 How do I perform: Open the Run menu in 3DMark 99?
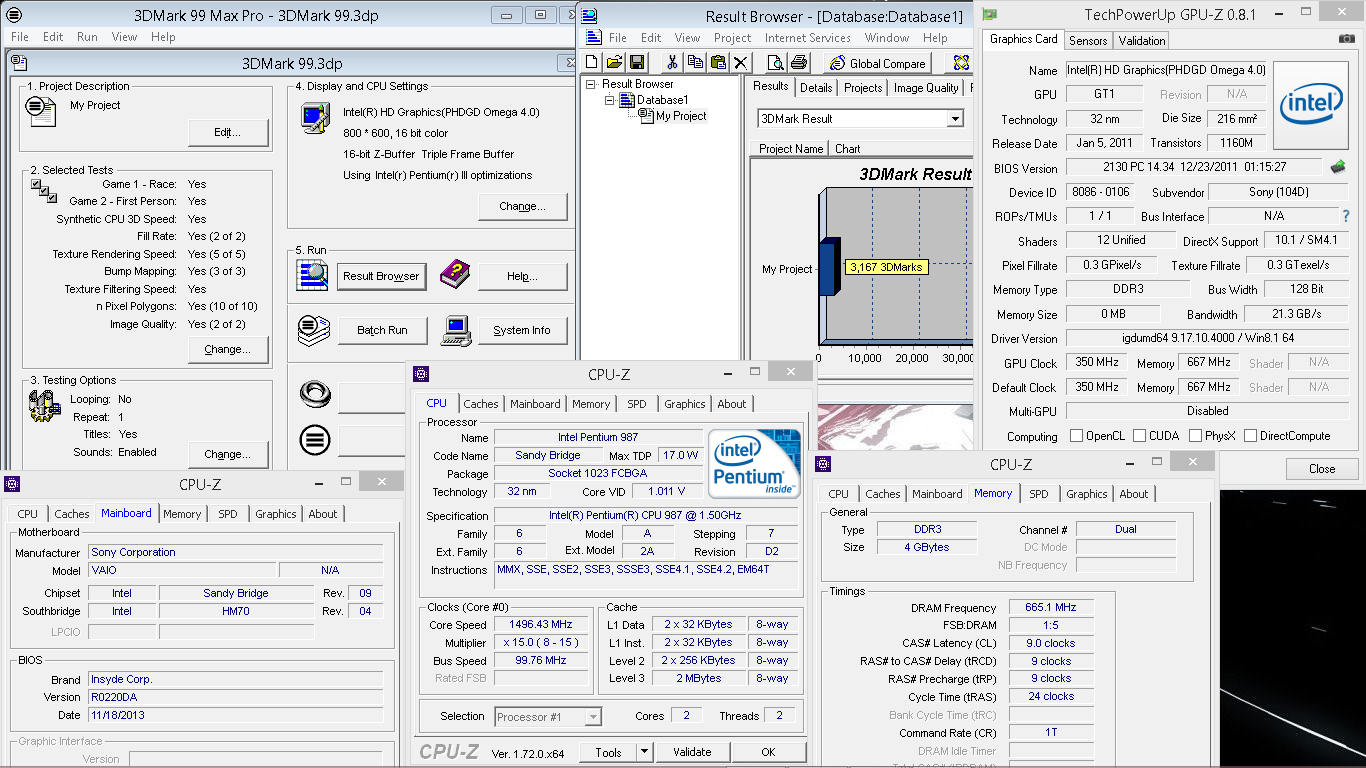point(87,37)
